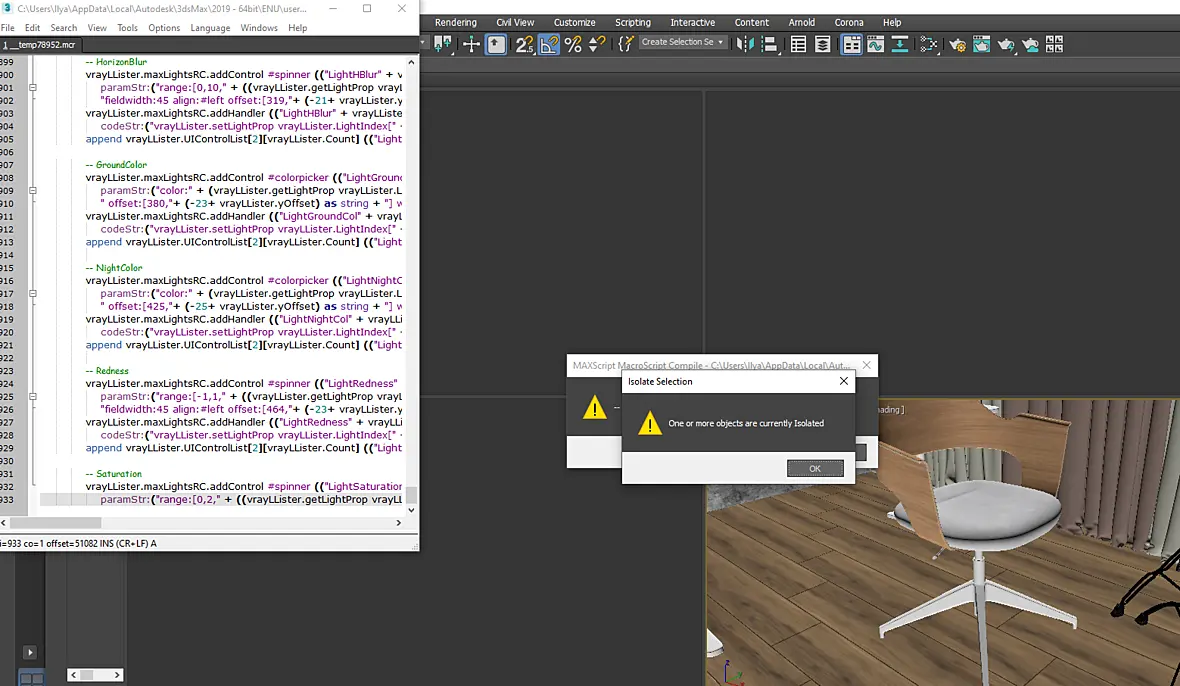Collapse the fold marker beside NightColor paramStr
Image resolution: width=1180 pixels, height=686 pixels.
coord(32,293)
